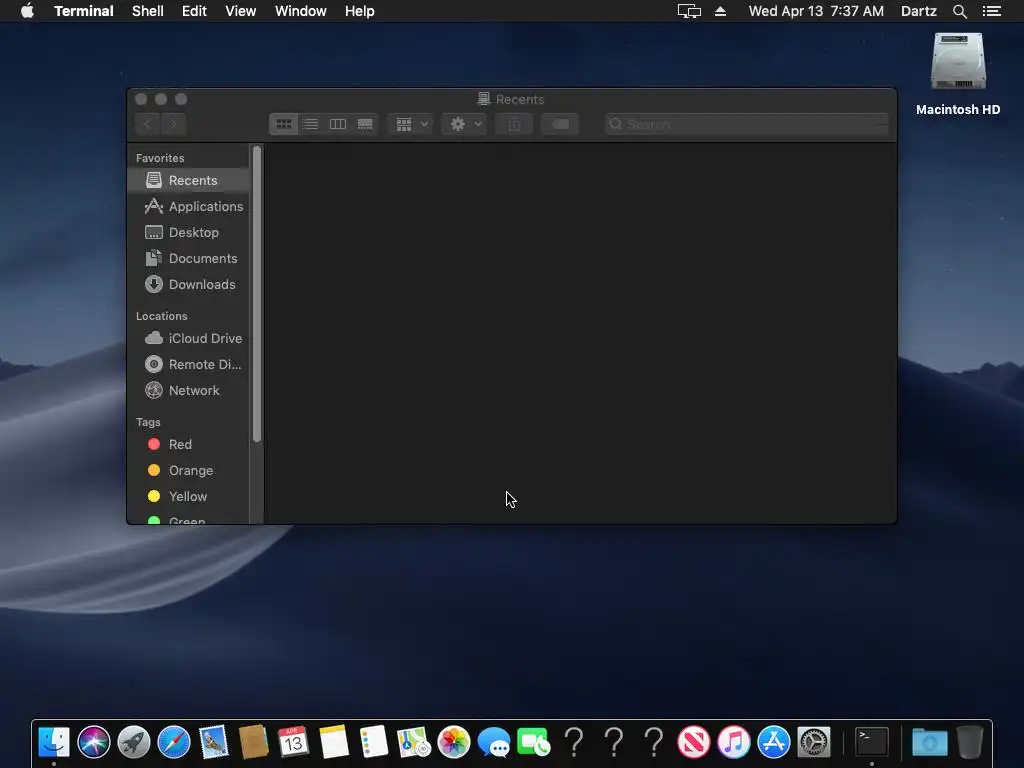This screenshot has width=1024, height=768.
Task: Open the Window menu
Action: [300, 11]
